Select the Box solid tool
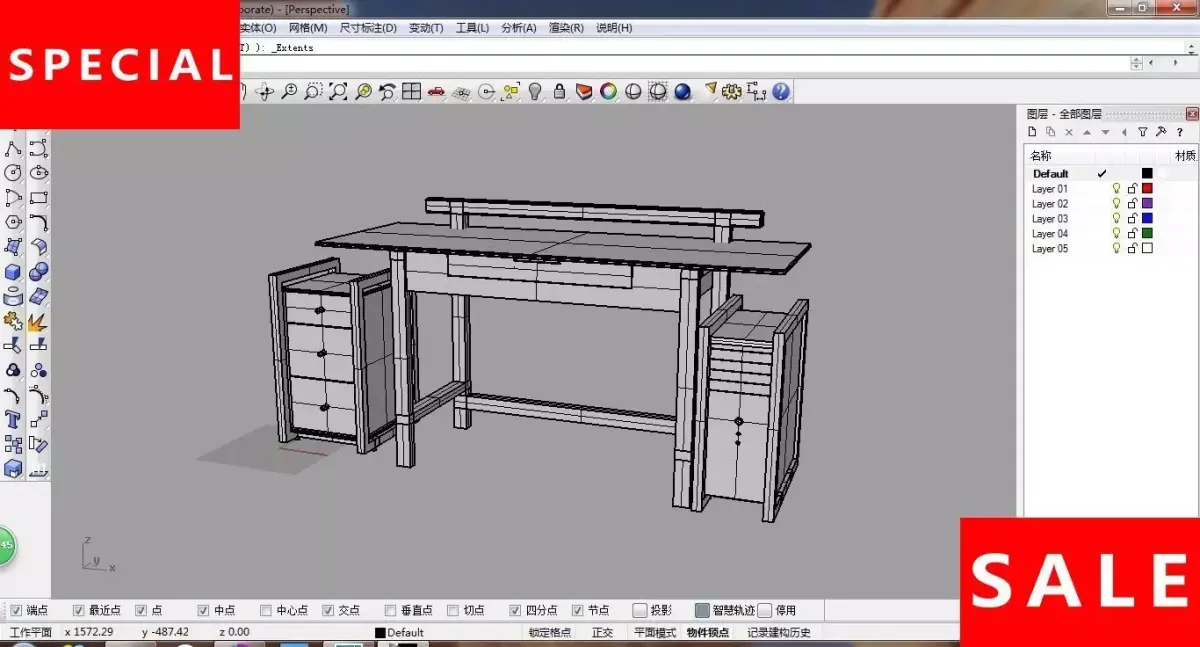1200x647 pixels. click(13, 271)
